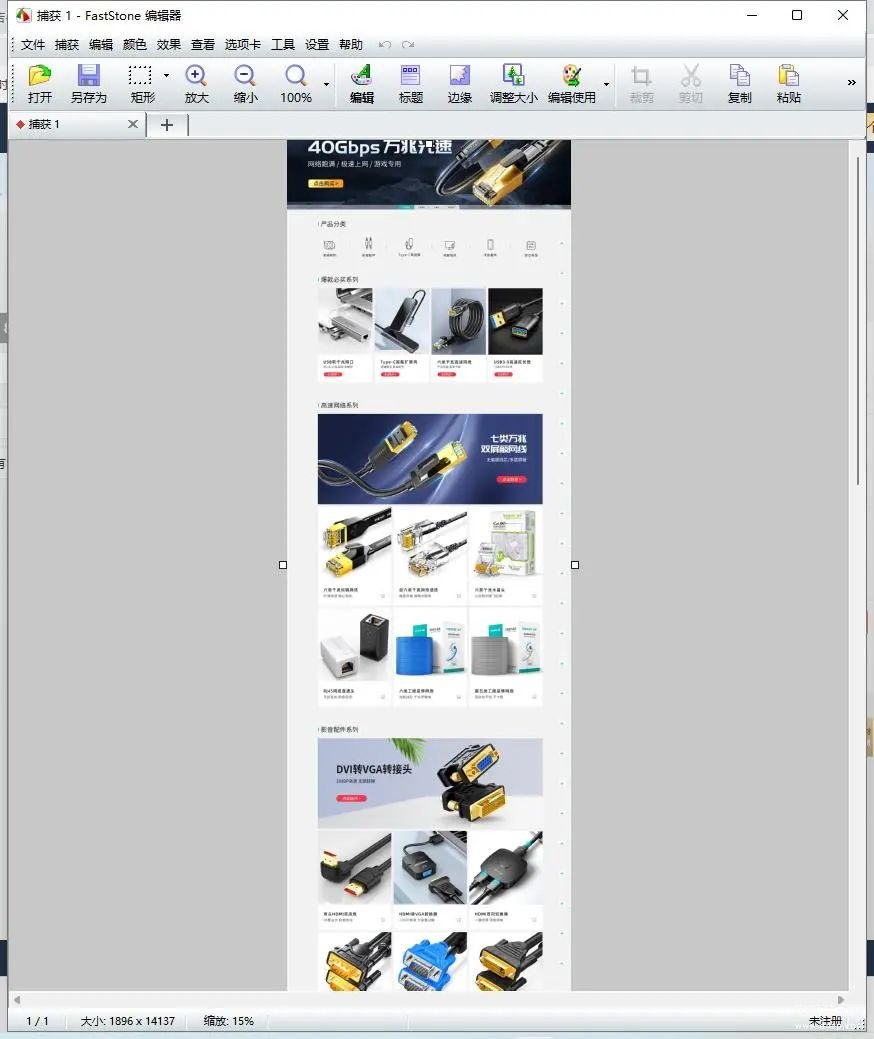Click the 1 / 1 page indicator
The height and width of the screenshot is (1039, 874).
pos(37,1021)
